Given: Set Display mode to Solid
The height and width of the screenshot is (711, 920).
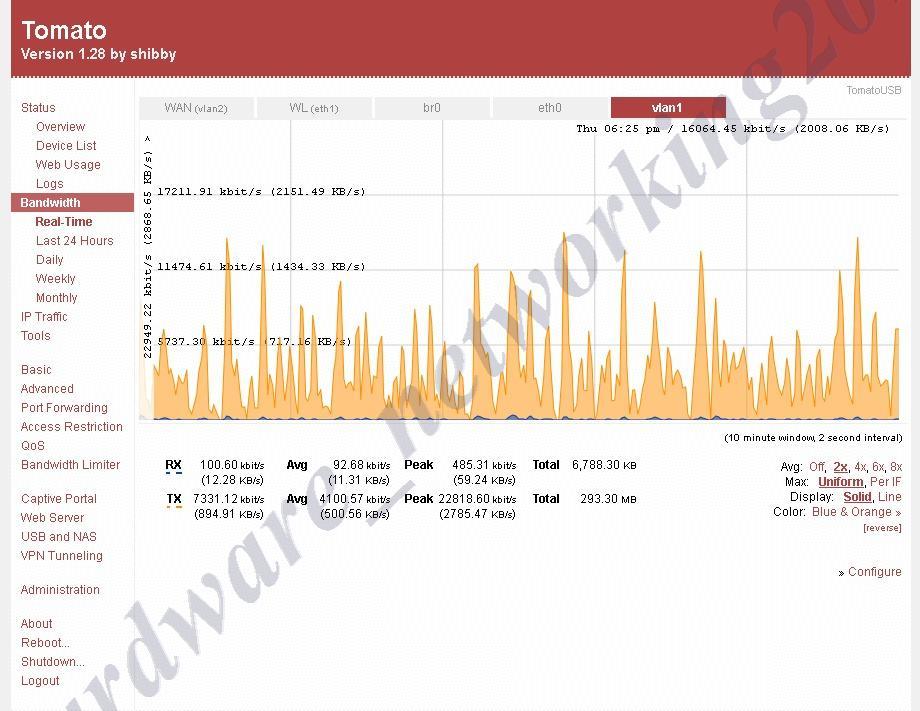Looking at the screenshot, I should 857,497.
